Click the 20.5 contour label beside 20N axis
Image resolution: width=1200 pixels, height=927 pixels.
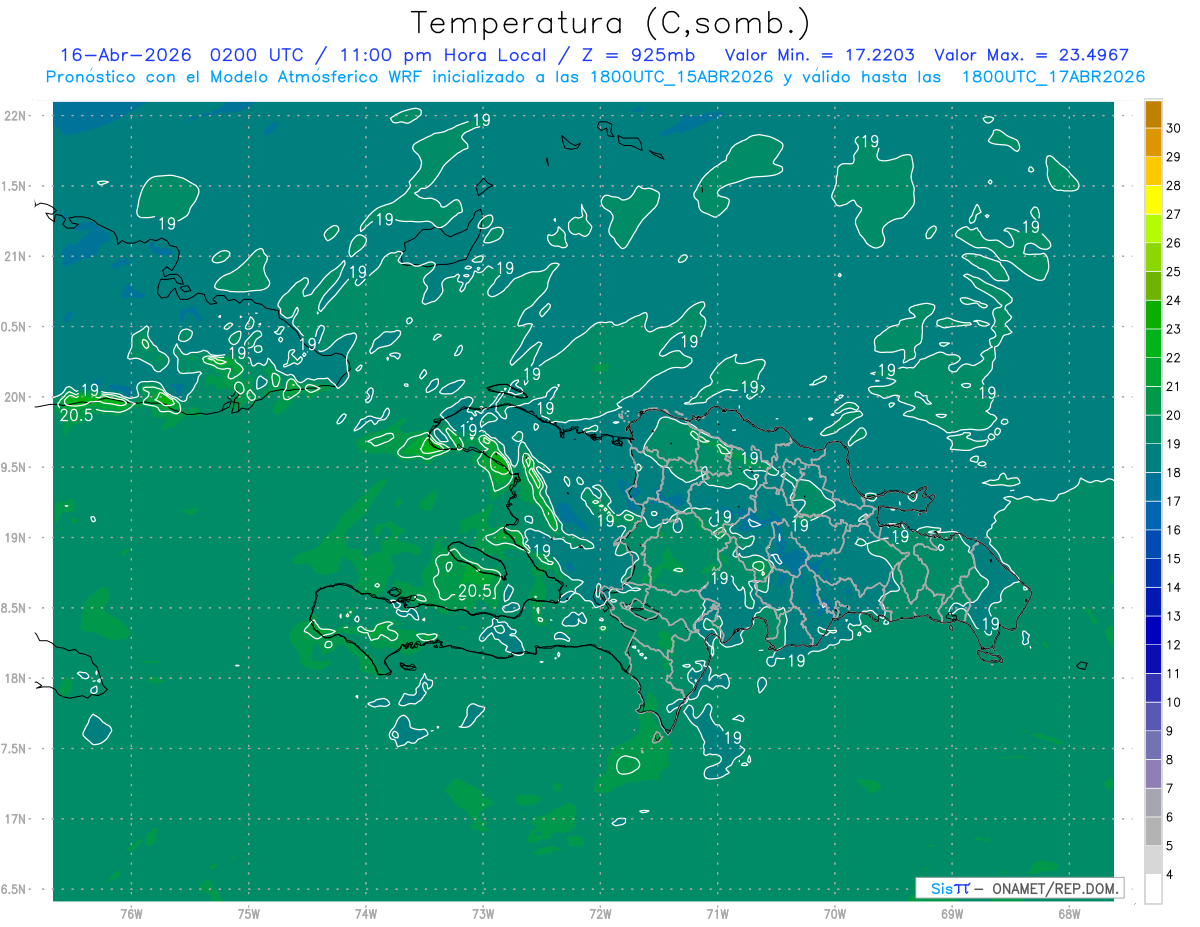(x=76, y=415)
